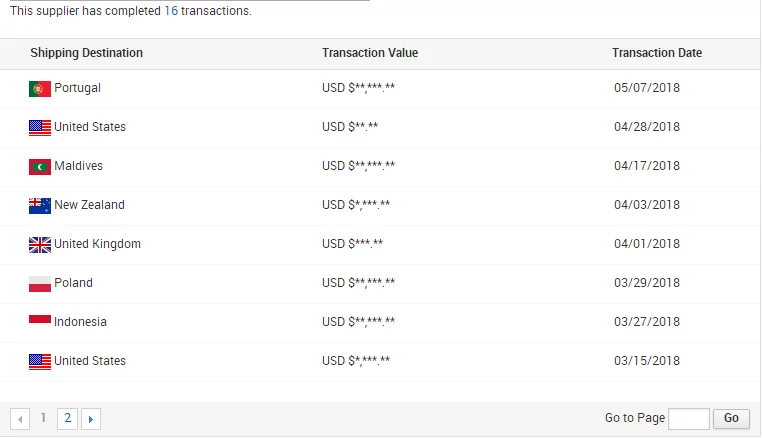Click the Transaction Date column header
The height and width of the screenshot is (438, 763).
point(657,53)
